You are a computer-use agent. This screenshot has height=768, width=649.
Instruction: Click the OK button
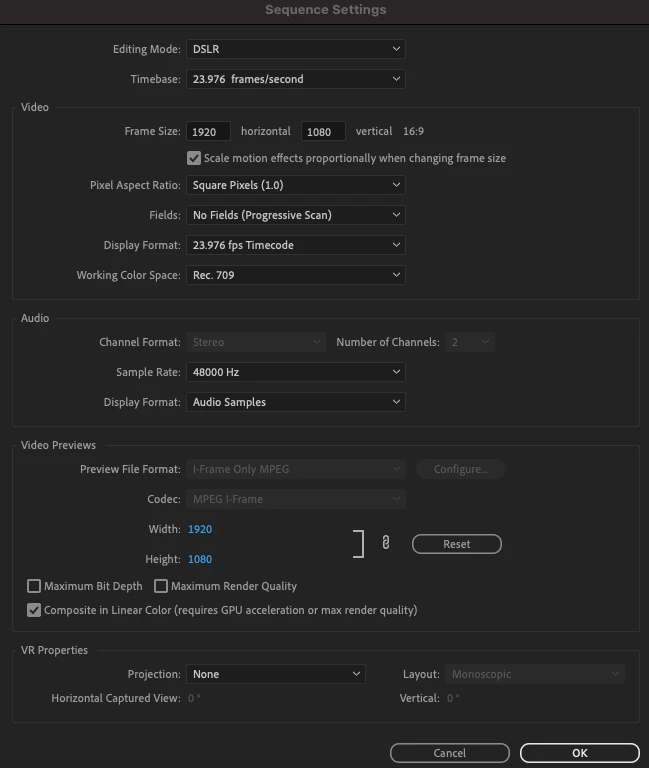click(x=579, y=753)
